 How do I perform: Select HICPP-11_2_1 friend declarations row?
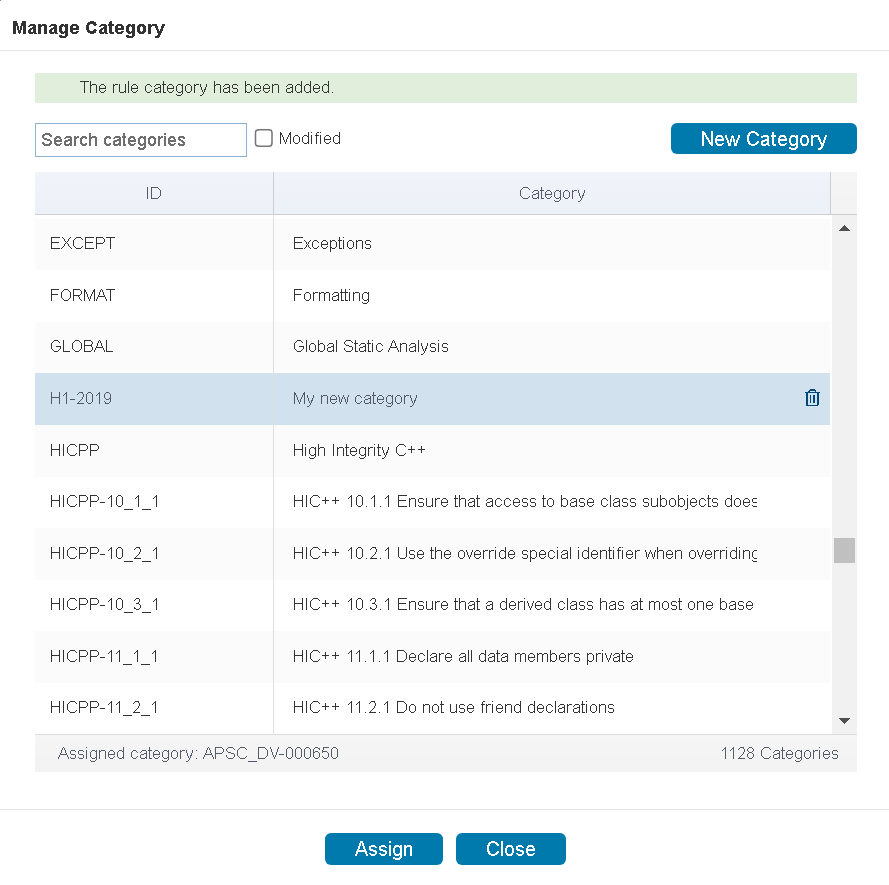point(433,708)
